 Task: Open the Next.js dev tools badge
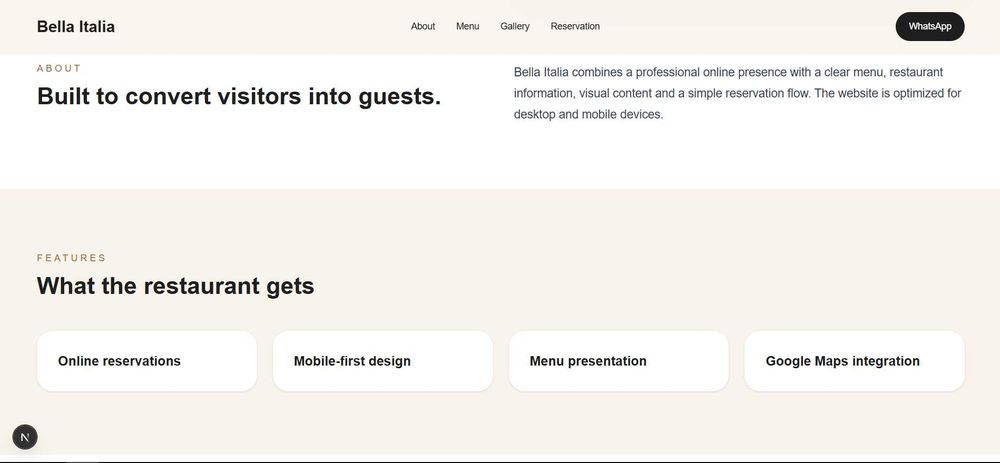25,437
